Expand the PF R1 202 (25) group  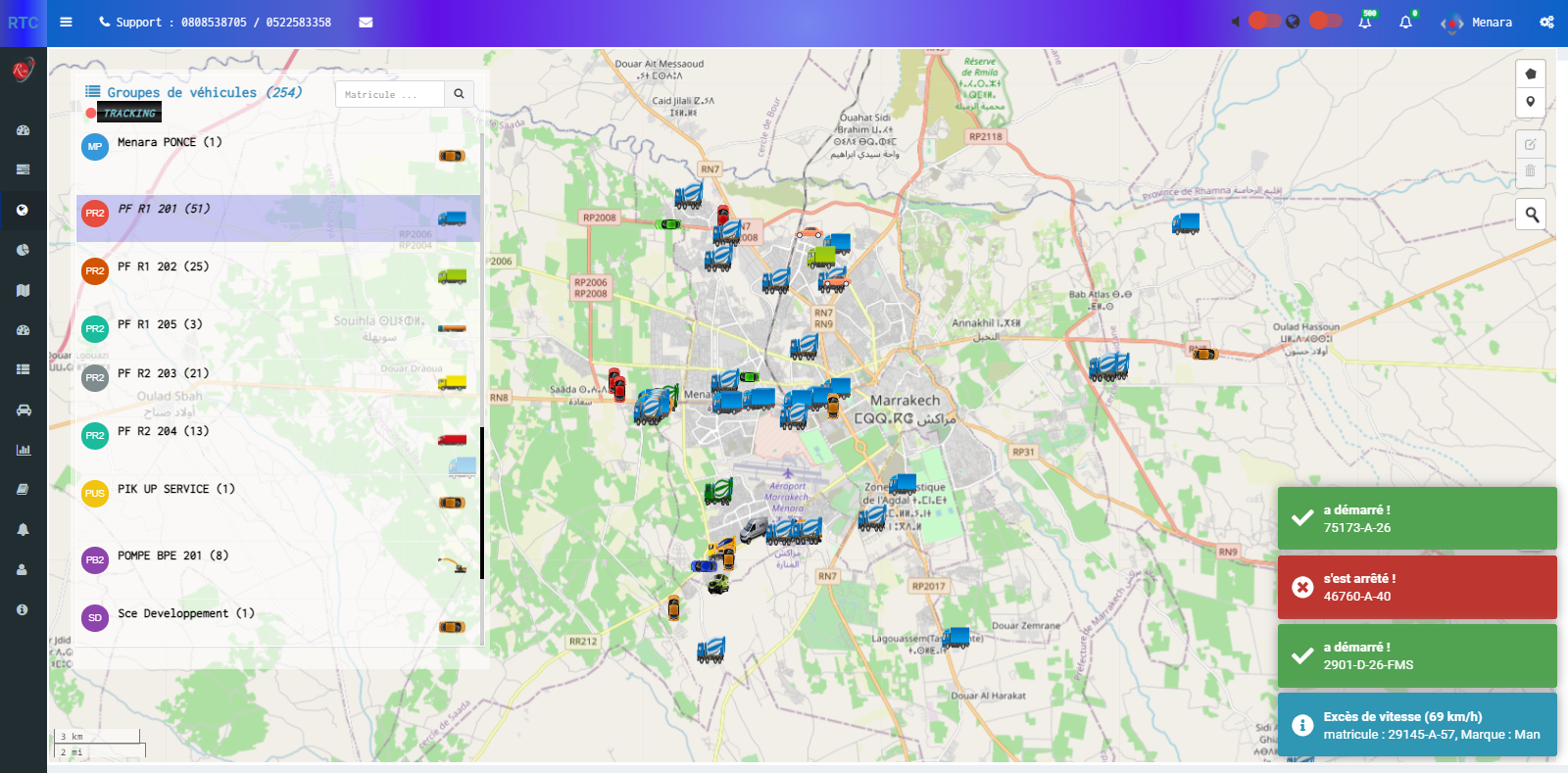278,274
